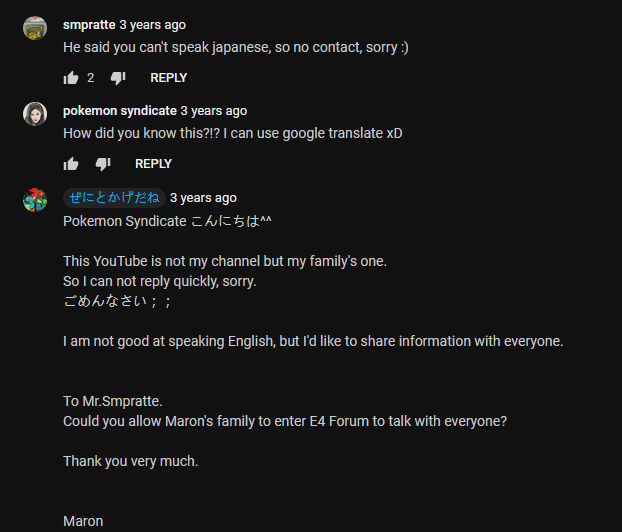Image resolution: width=622 pixels, height=532 pixels.
Task: Open pokemon syndicate's profile avatar
Action: [x=35, y=114]
